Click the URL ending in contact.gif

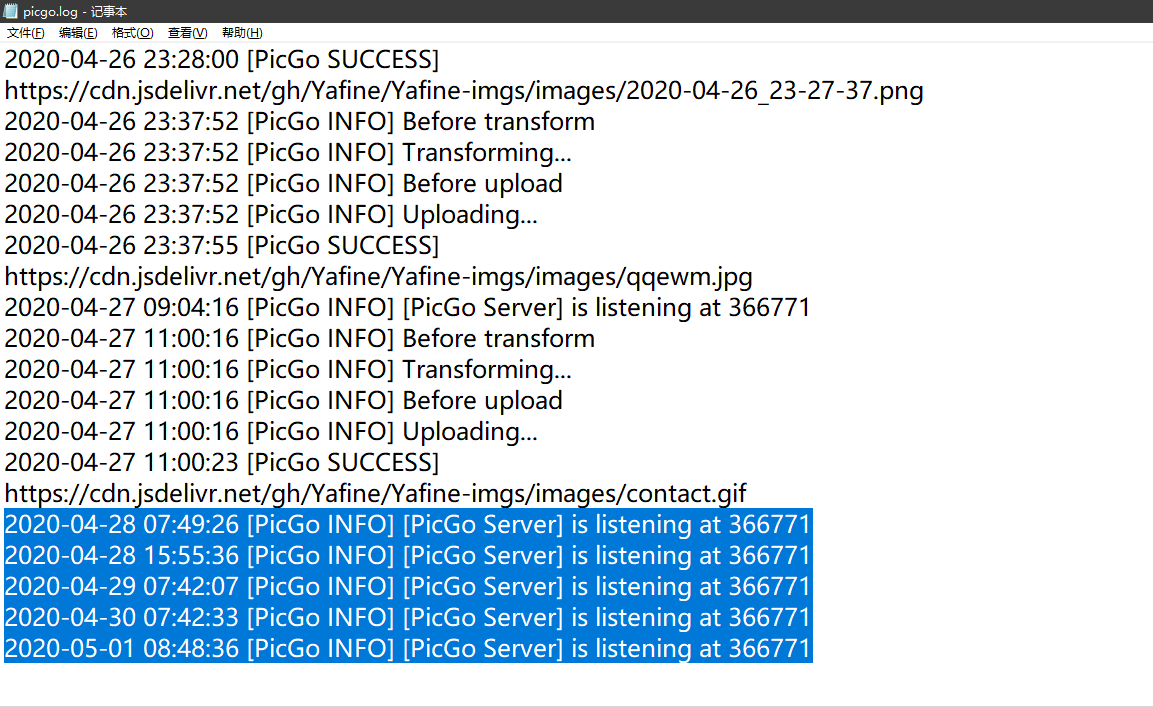[375, 493]
